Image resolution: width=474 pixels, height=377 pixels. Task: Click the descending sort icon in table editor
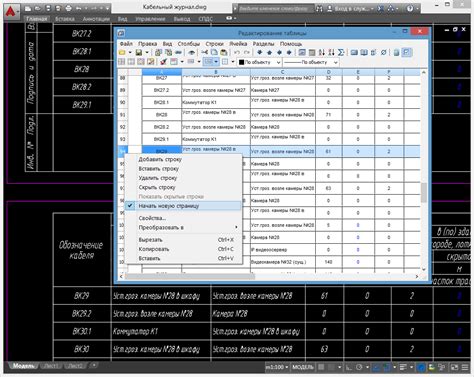[331, 53]
